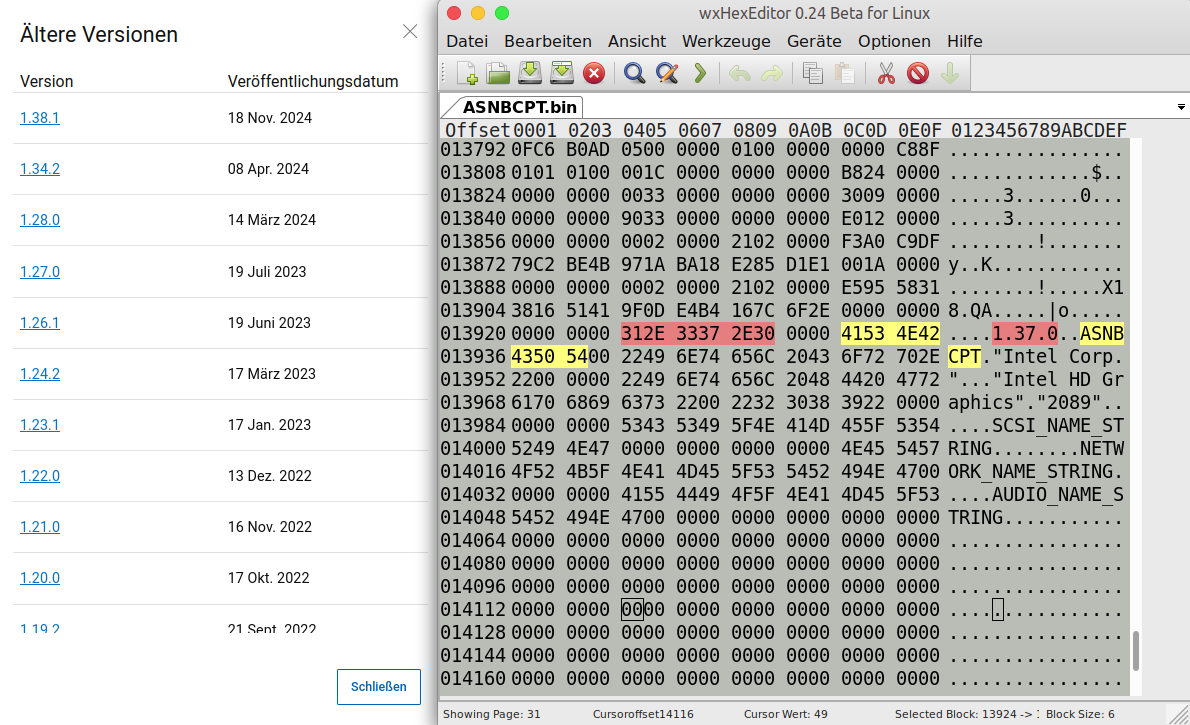The height and width of the screenshot is (725, 1190).
Task: Close the Ältere Versionen dialog with X
Action: pos(410,32)
